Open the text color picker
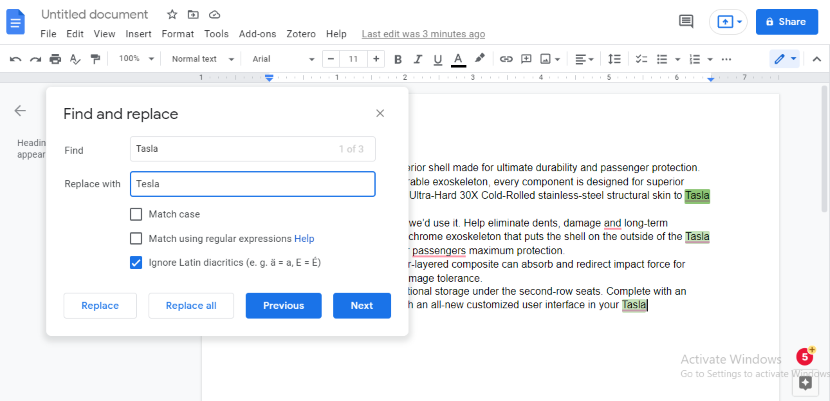Viewport: 830px width, 401px height. click(x=458, y=59)
